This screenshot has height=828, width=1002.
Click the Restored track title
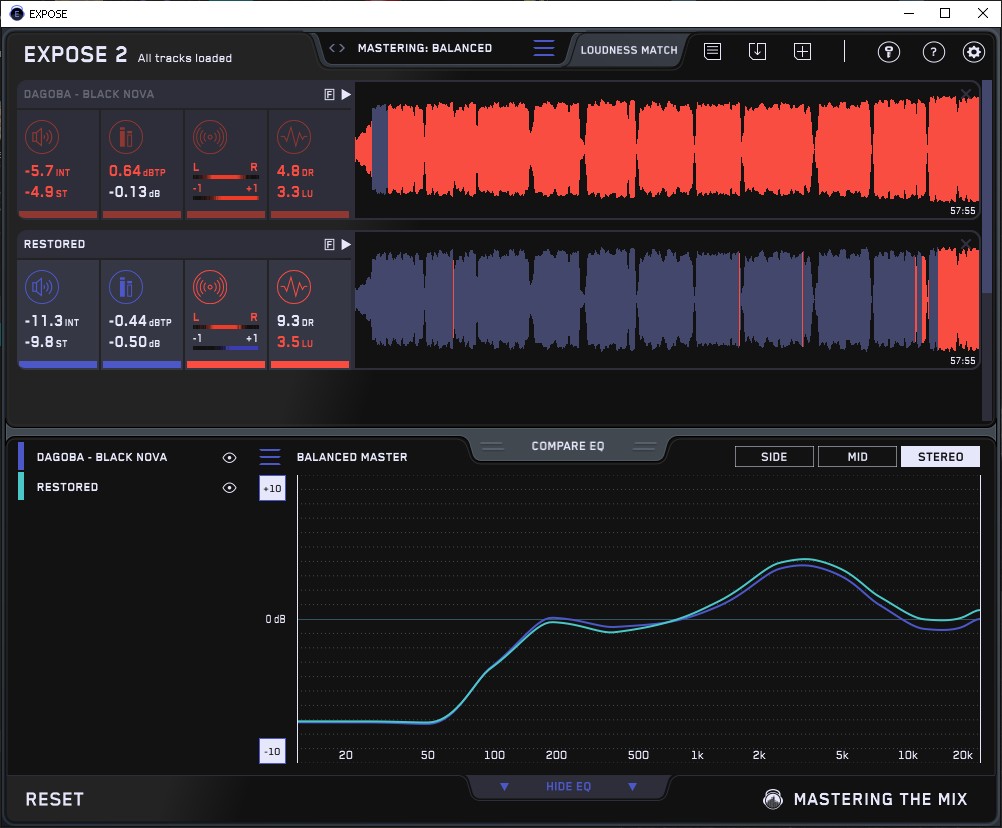54,245
